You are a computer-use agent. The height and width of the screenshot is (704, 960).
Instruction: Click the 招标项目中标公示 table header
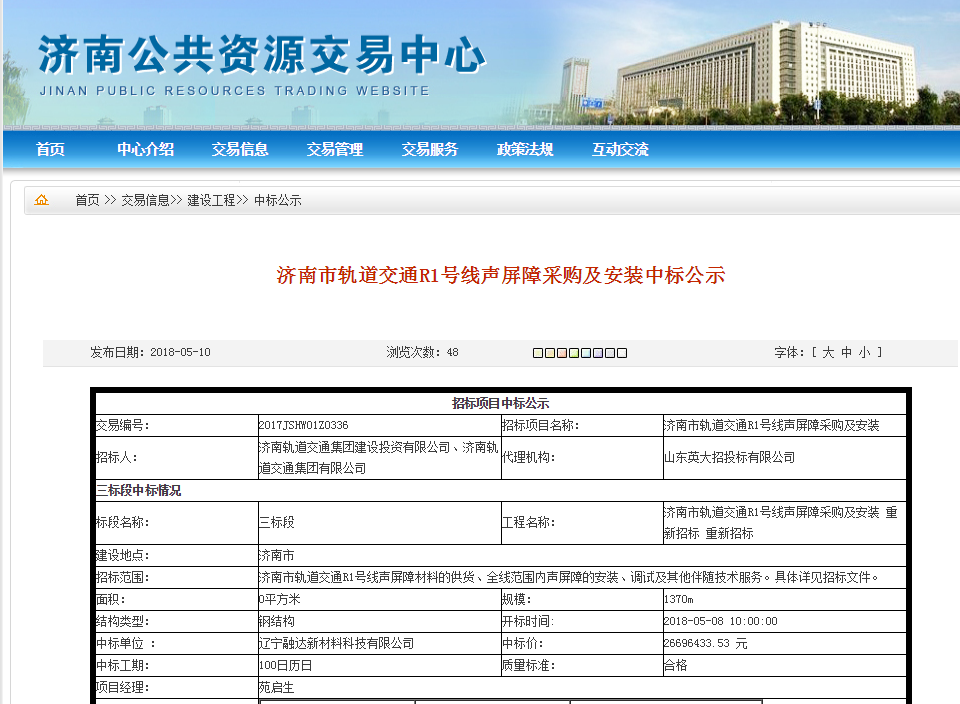[x=500, y=403]
